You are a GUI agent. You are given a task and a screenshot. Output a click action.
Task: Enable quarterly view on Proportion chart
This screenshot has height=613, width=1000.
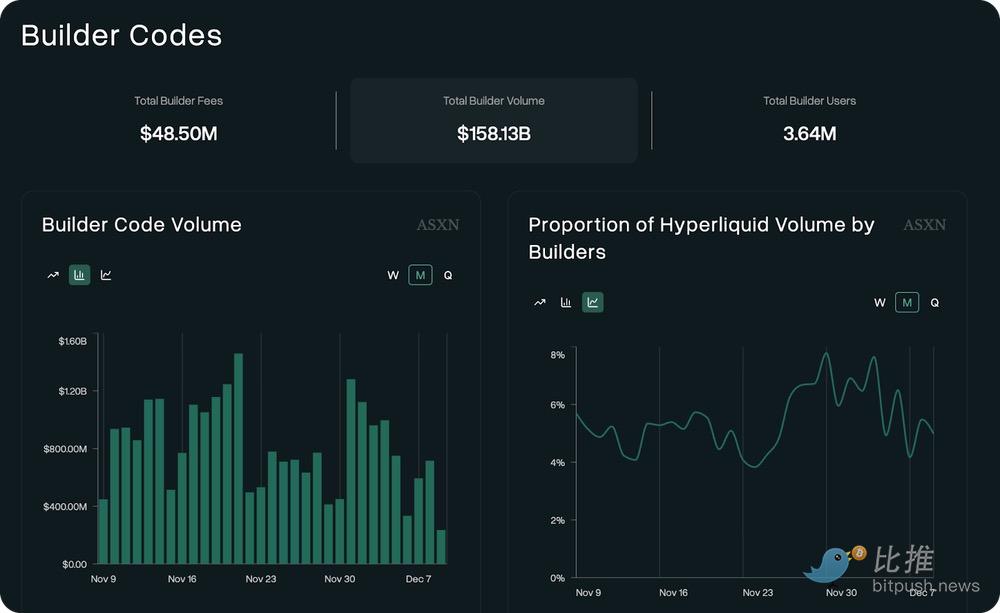point(934,302)
